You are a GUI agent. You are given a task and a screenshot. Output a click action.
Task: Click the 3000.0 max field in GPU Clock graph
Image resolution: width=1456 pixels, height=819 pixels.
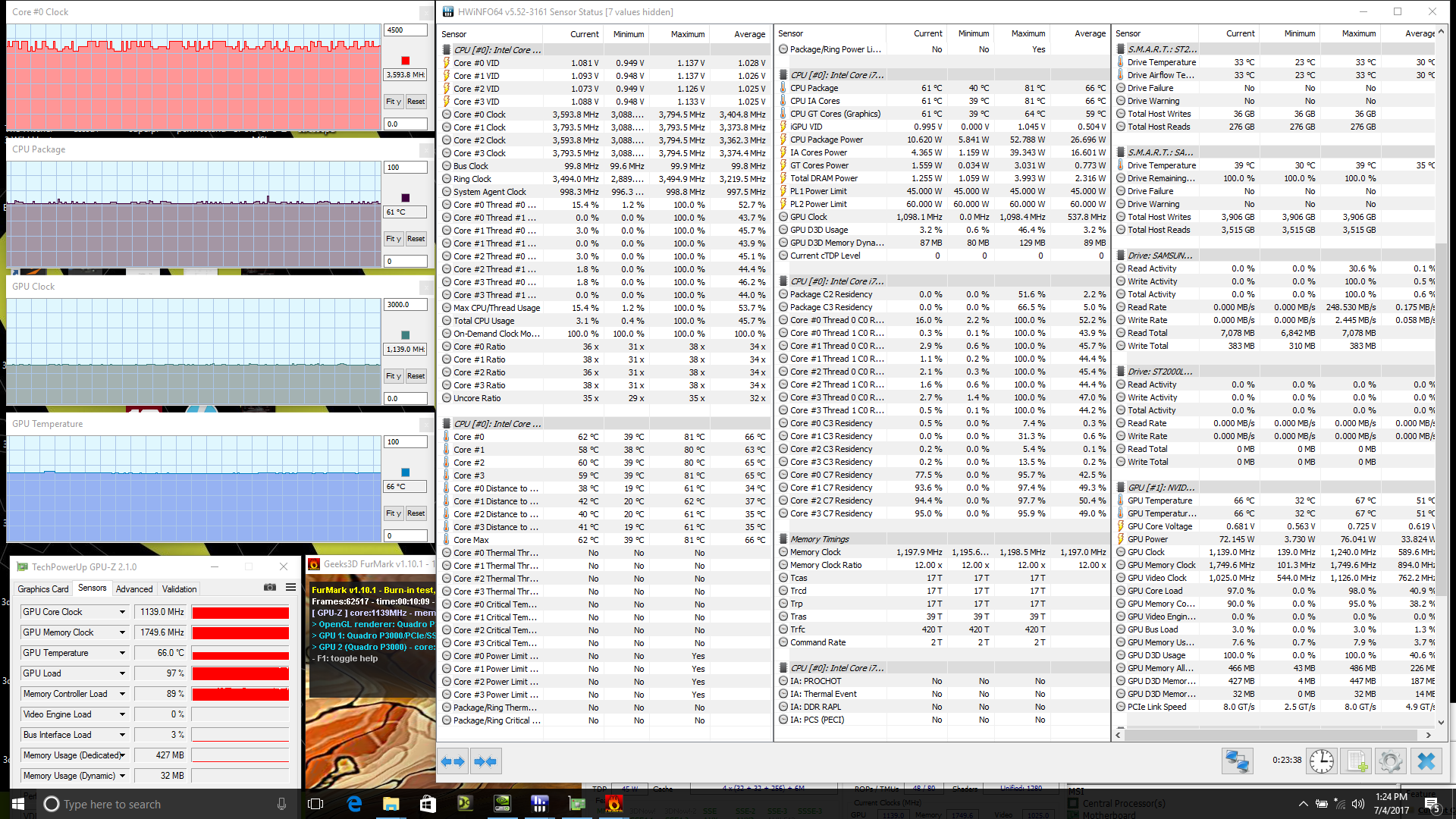click(406, 305)
